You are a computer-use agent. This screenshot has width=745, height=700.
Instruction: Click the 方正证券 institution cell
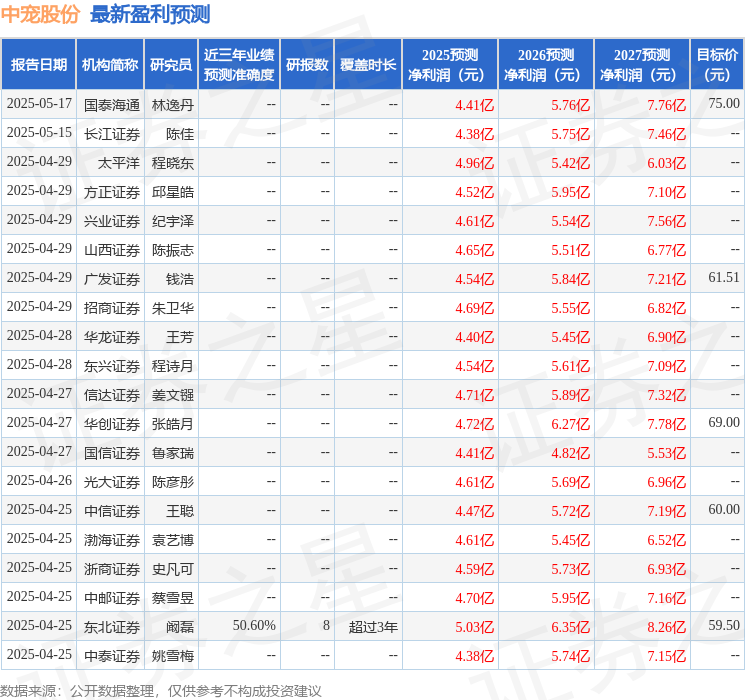pos(112,192)
